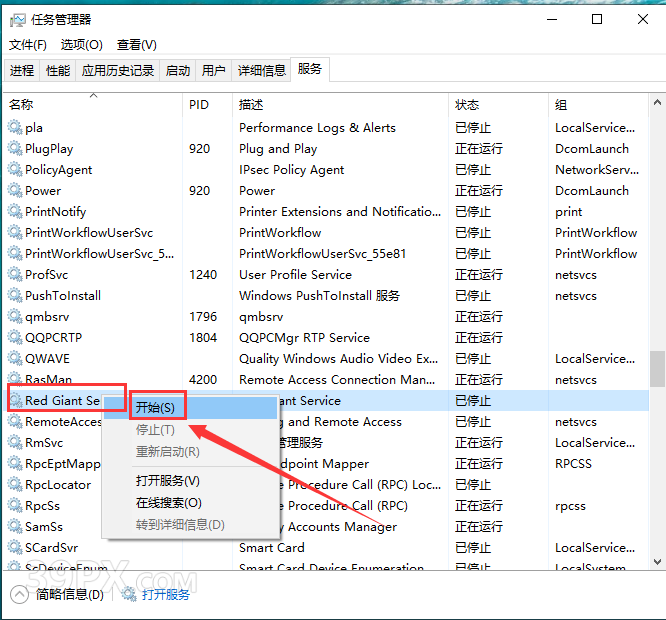Collapse to 简略信息 using chevron button
666x620 pixels.
click(x=20, y=595)
